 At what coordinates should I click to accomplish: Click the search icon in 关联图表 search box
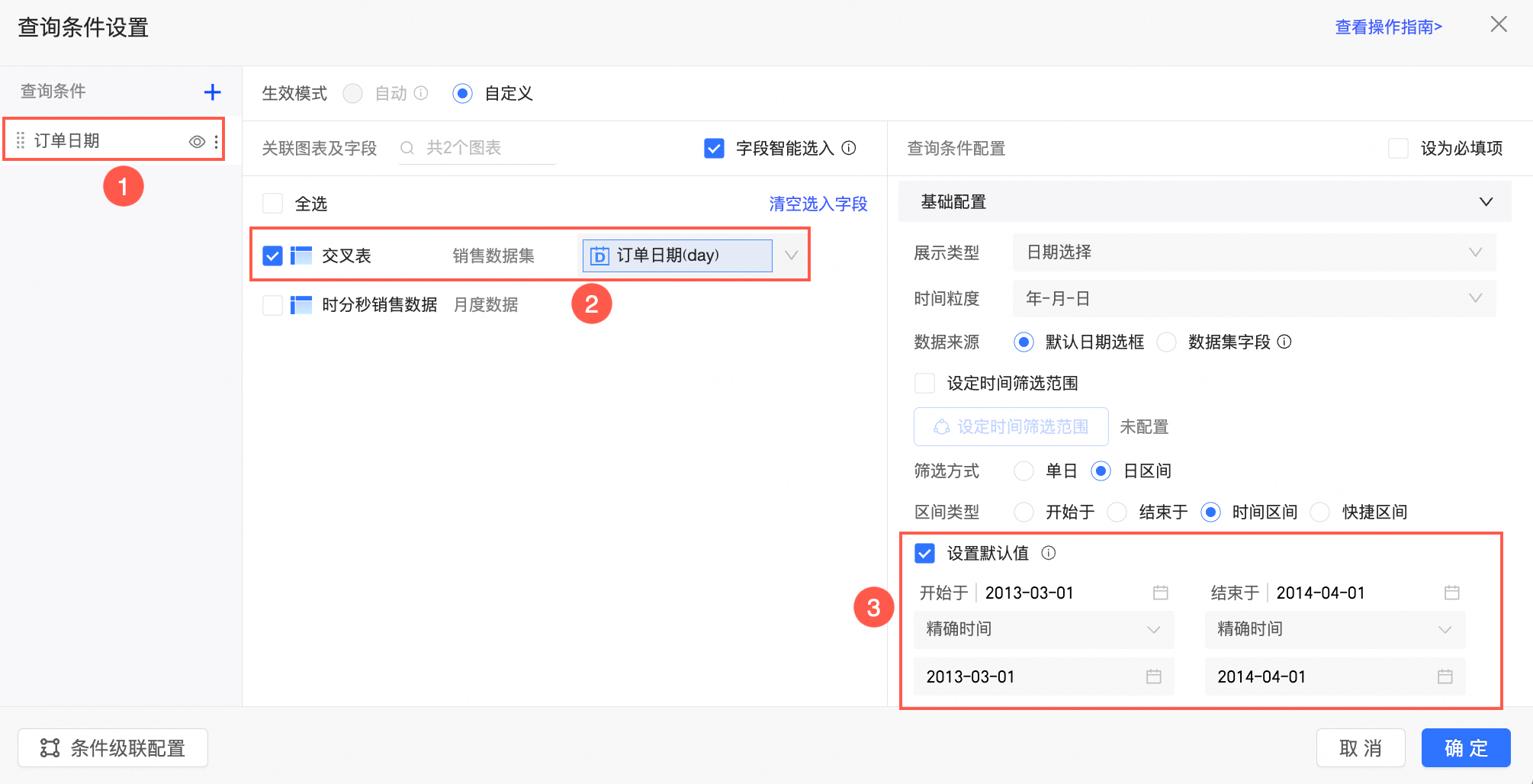pyautogui.click(x=407, y=148)
